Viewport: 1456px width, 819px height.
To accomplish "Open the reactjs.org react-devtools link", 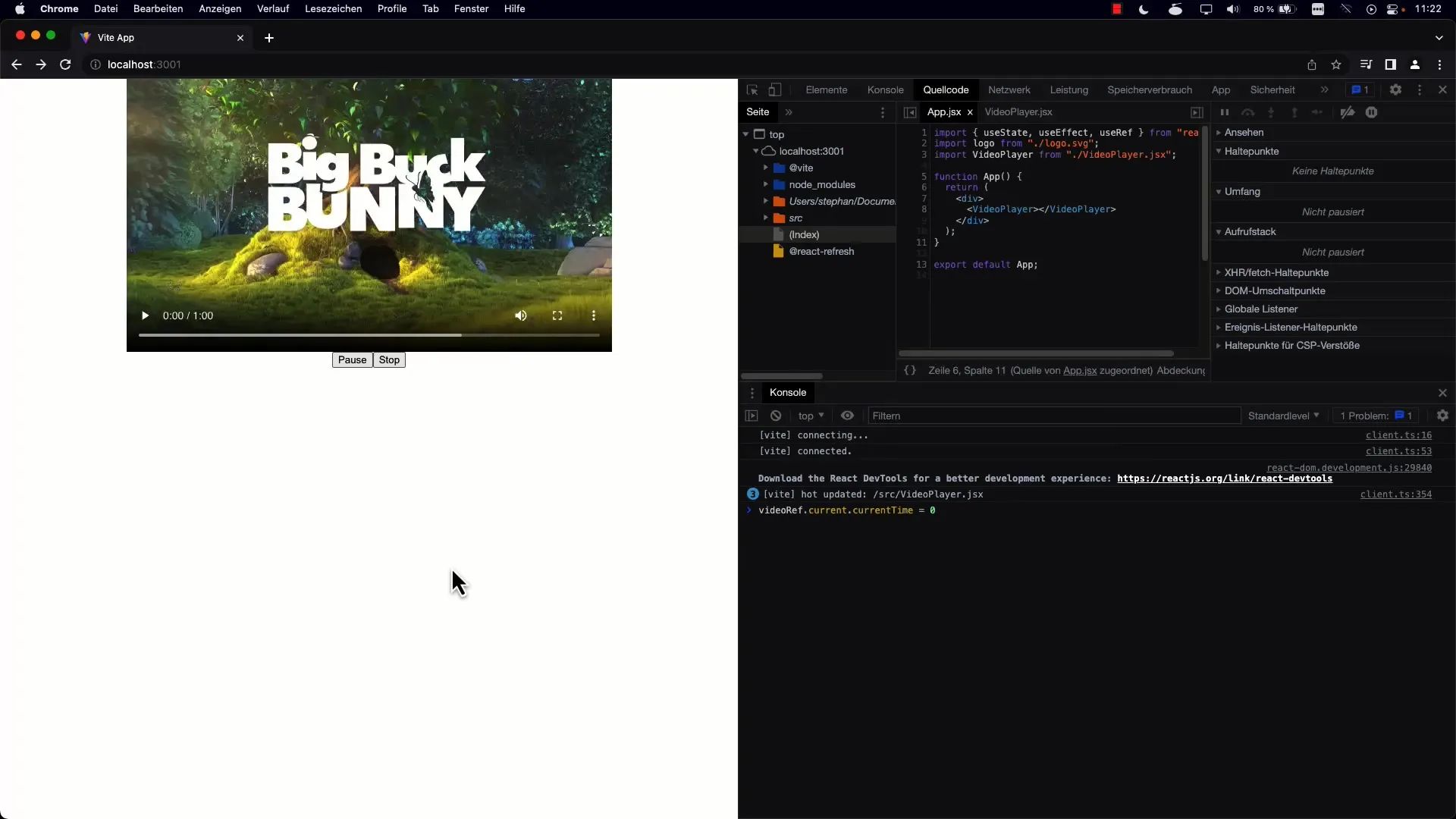I will [x=1225, y=479].
